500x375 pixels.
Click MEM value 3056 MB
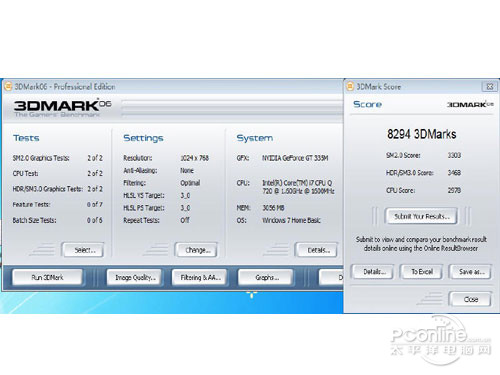pyautogui.click(x=273, y=208)
